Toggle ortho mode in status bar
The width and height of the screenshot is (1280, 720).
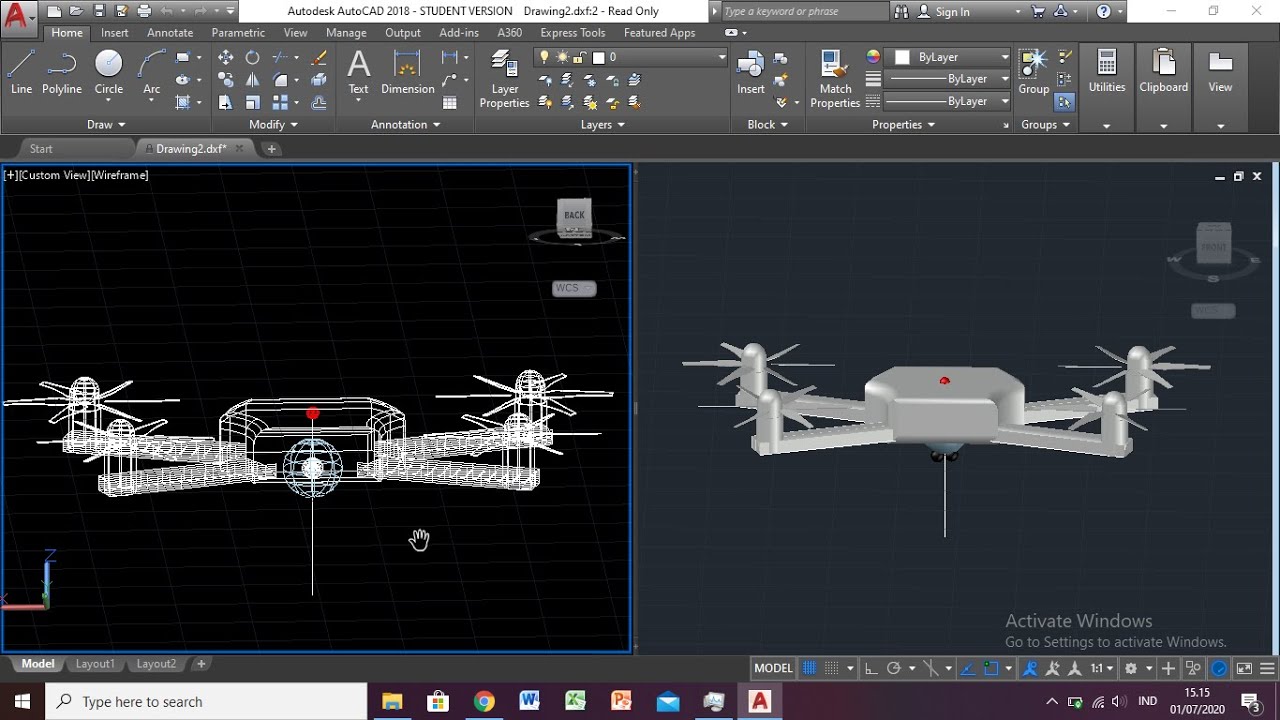(871, 668)
